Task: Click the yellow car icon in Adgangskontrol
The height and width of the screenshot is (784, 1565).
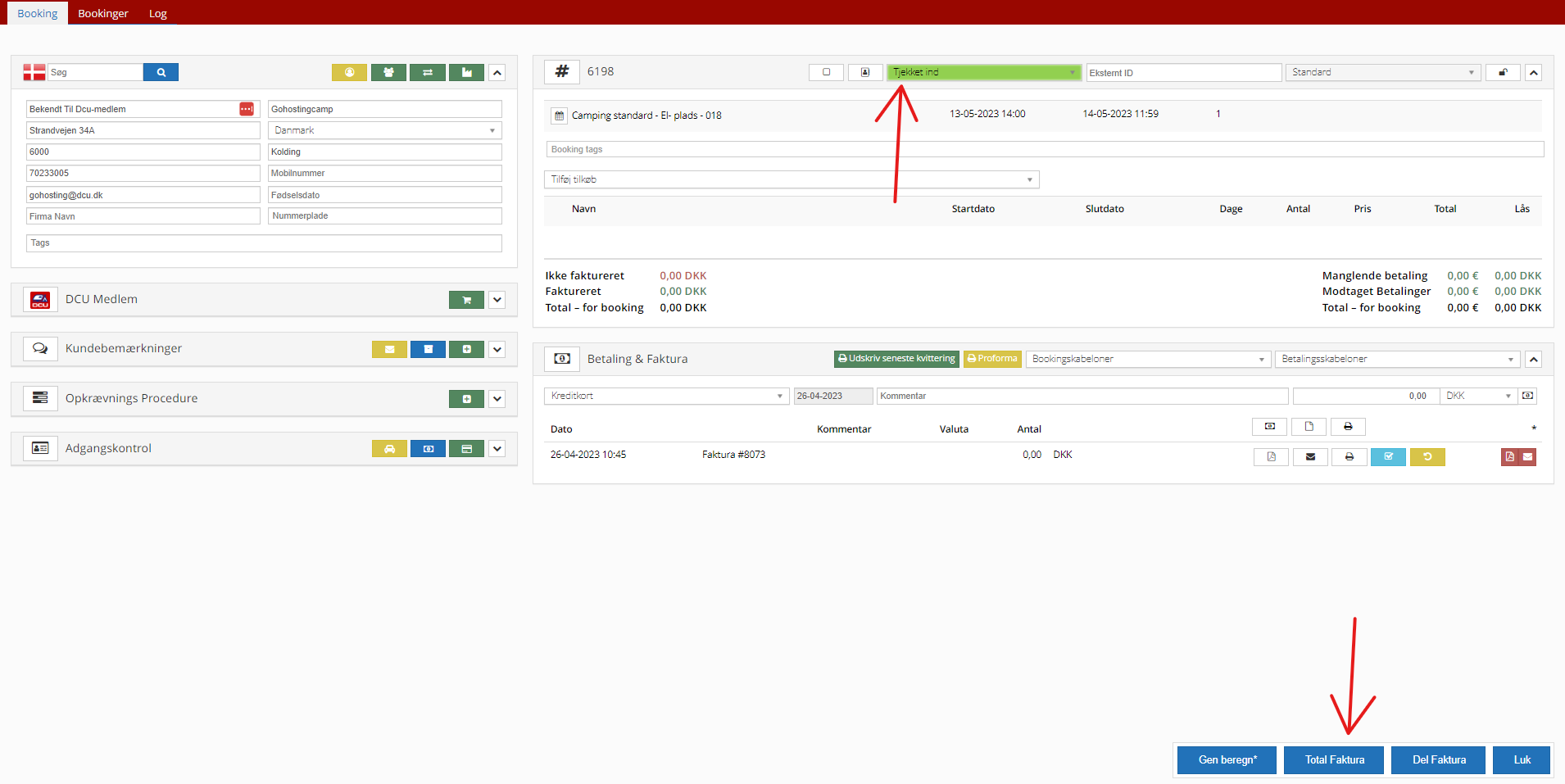Action: coord(389,449)
